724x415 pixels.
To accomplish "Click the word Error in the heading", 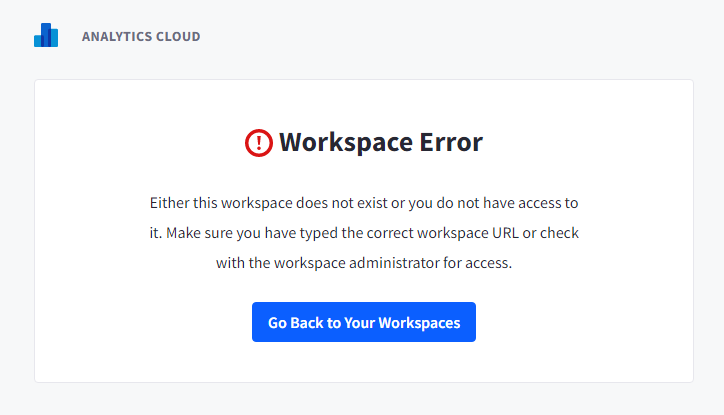I will point(451,142).
